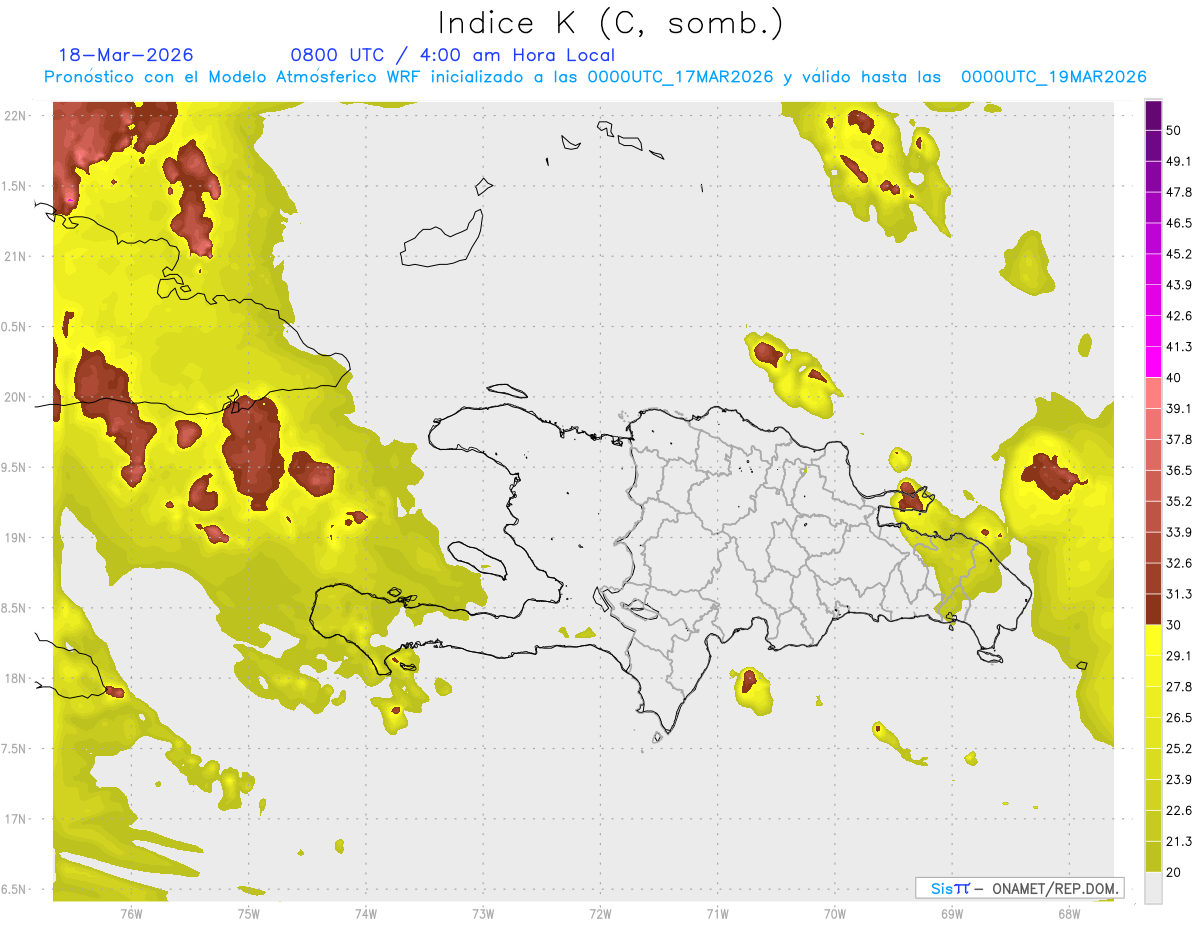Click the '20' colorbar label
The image size is (1200, 927).
click(x=1175, y=872)
